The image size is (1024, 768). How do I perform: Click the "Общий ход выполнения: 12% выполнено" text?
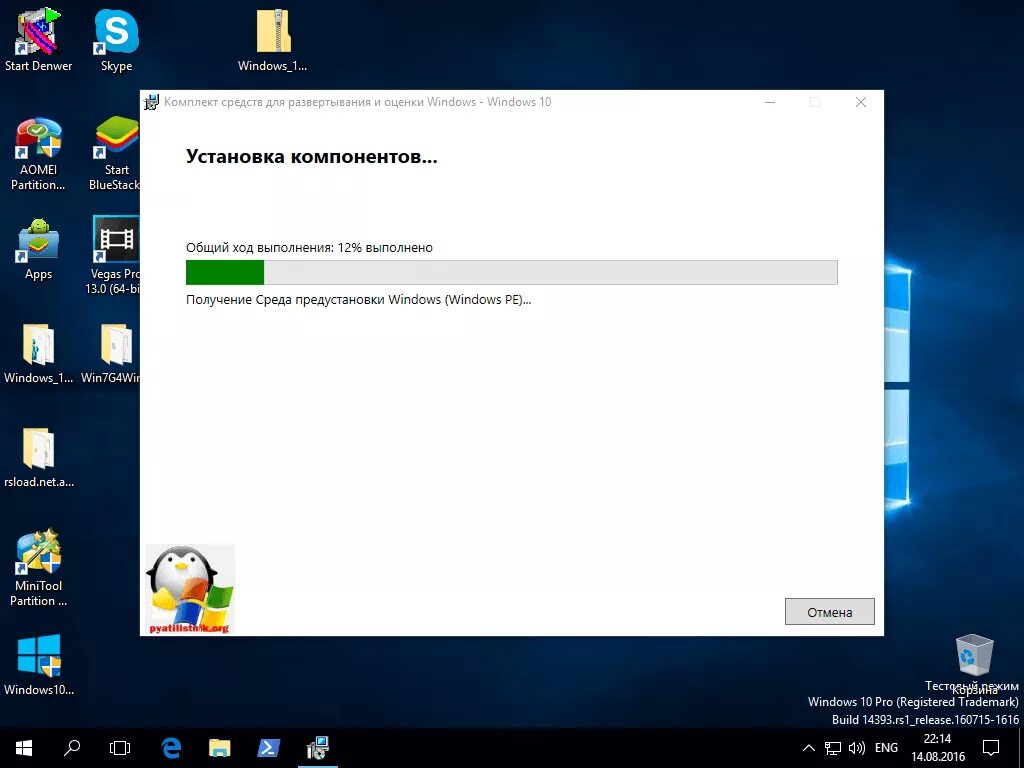[309, 248]
